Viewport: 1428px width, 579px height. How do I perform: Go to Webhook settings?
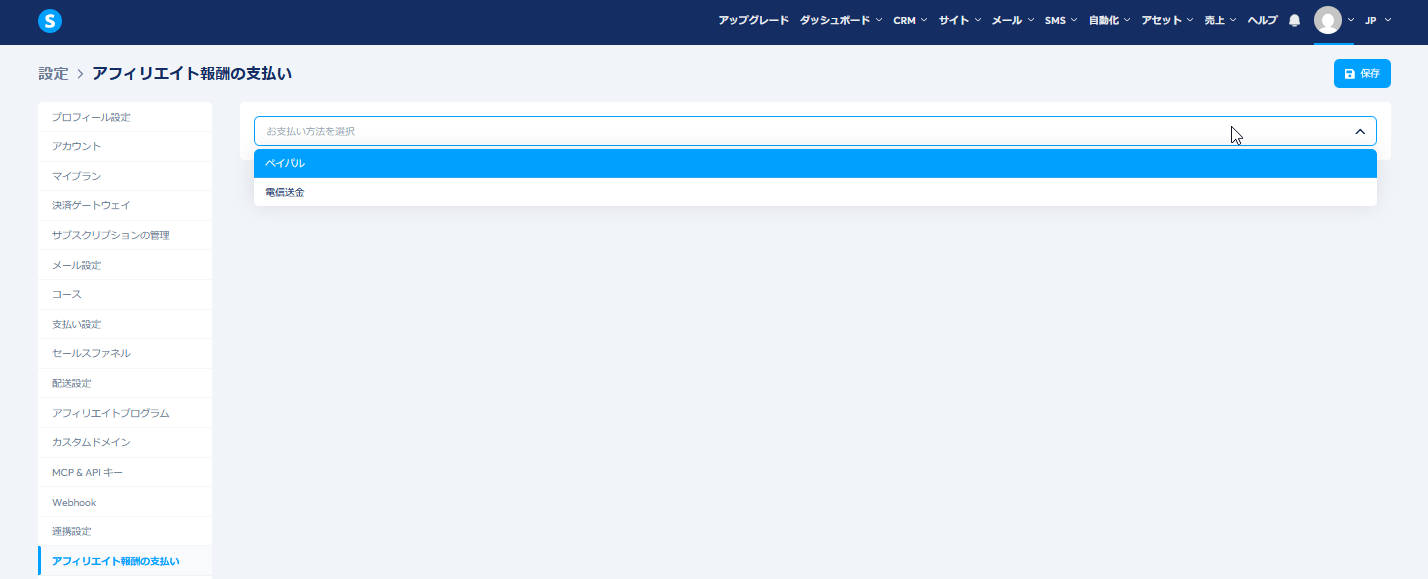click(x=125, y=502)
